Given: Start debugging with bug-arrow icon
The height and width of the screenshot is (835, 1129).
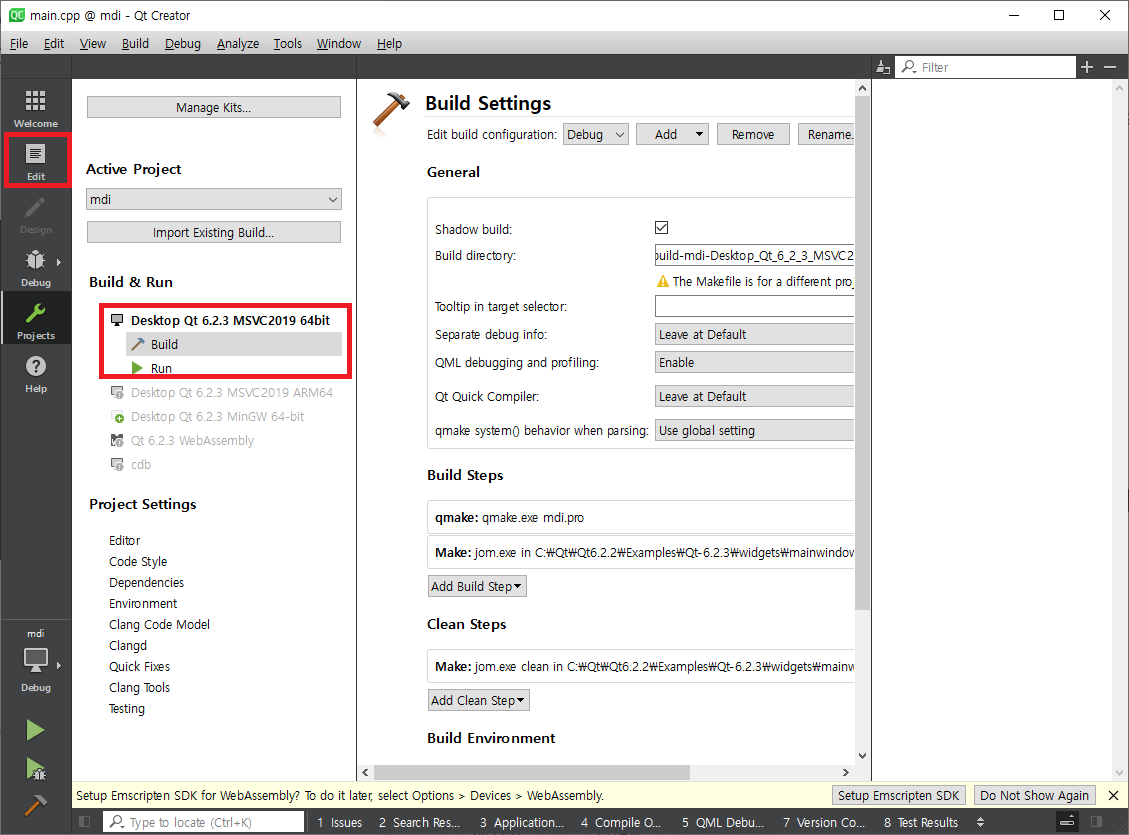Looking at the screenshot, I should tap(35, 768).
